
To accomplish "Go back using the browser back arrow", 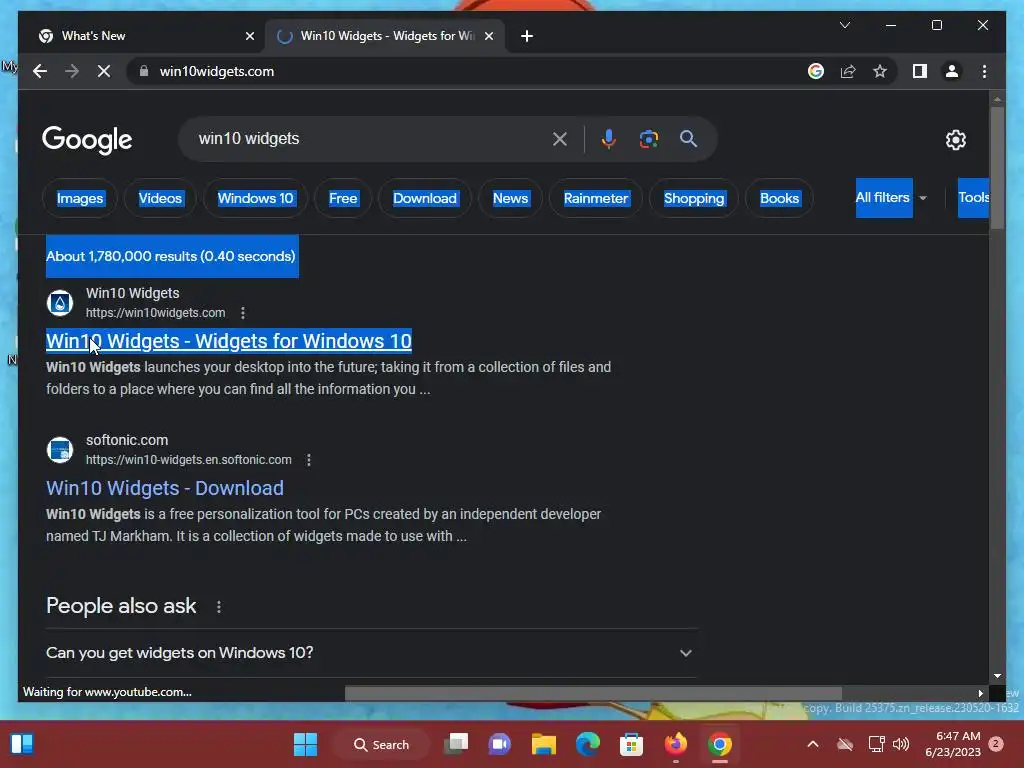I will [40, 71].
